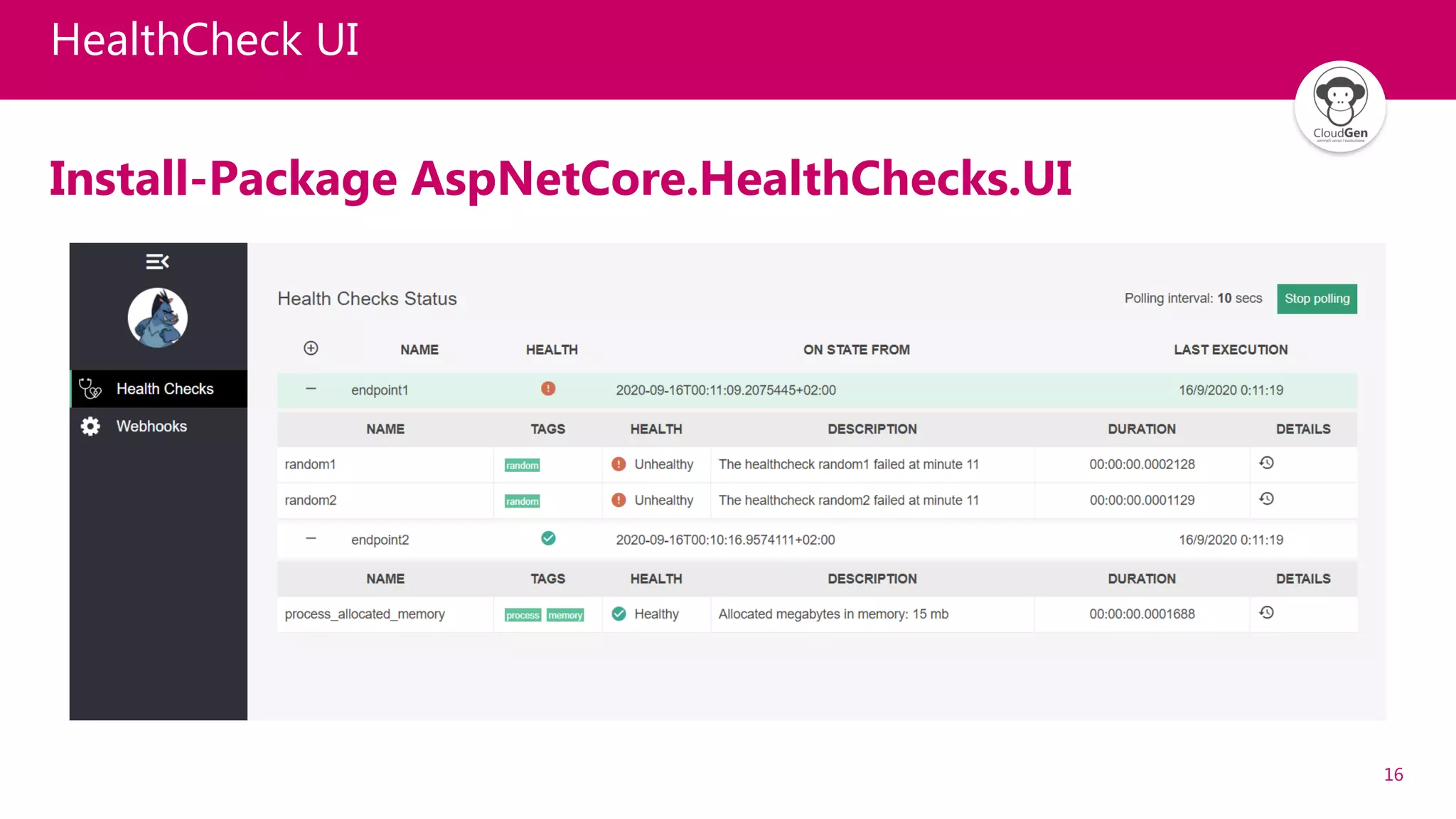Viewport: 1456px width, 819px height.
Task: Click the Polling interval 10 secs label
Action: (1193, 299)
